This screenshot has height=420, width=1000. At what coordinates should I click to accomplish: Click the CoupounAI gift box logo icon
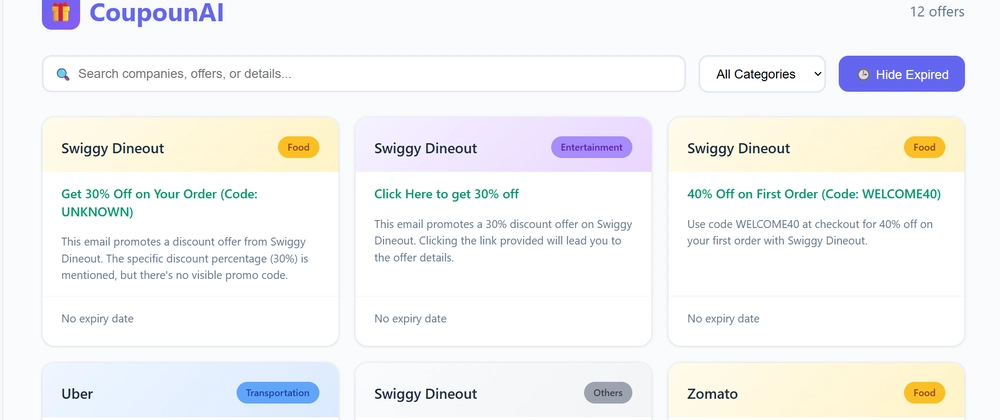click(61, 13)
